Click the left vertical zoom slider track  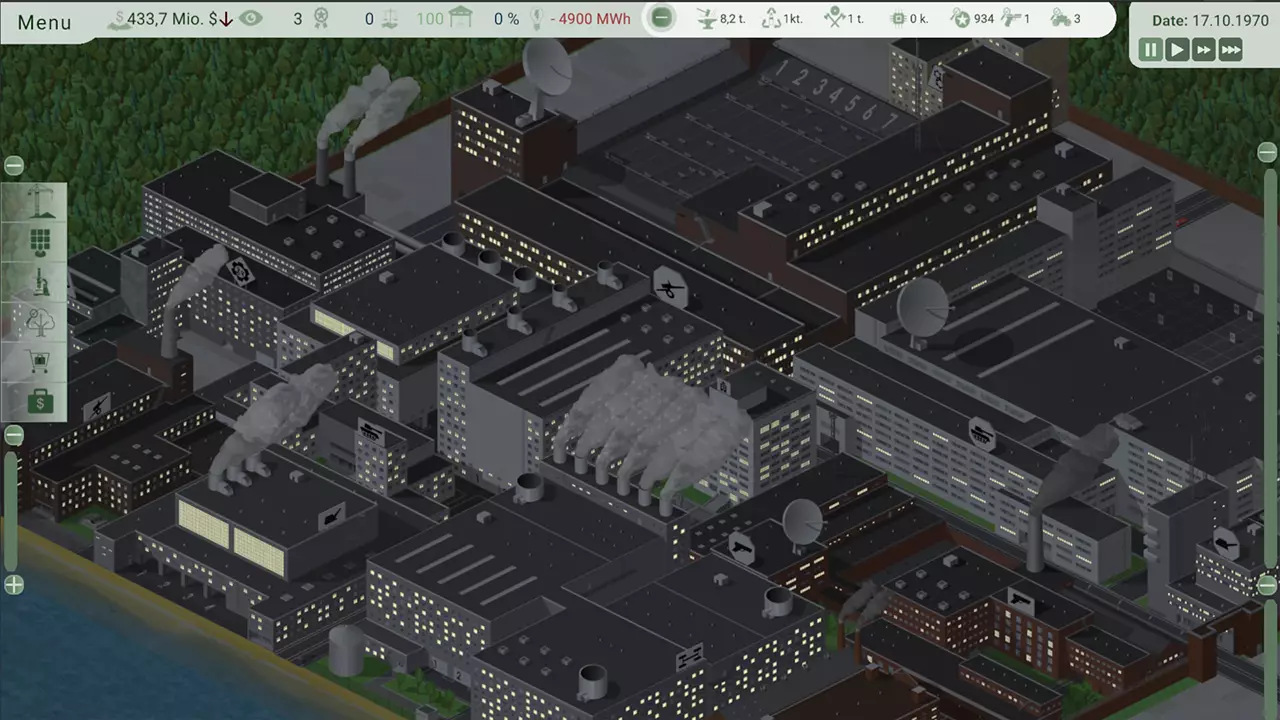12,510
